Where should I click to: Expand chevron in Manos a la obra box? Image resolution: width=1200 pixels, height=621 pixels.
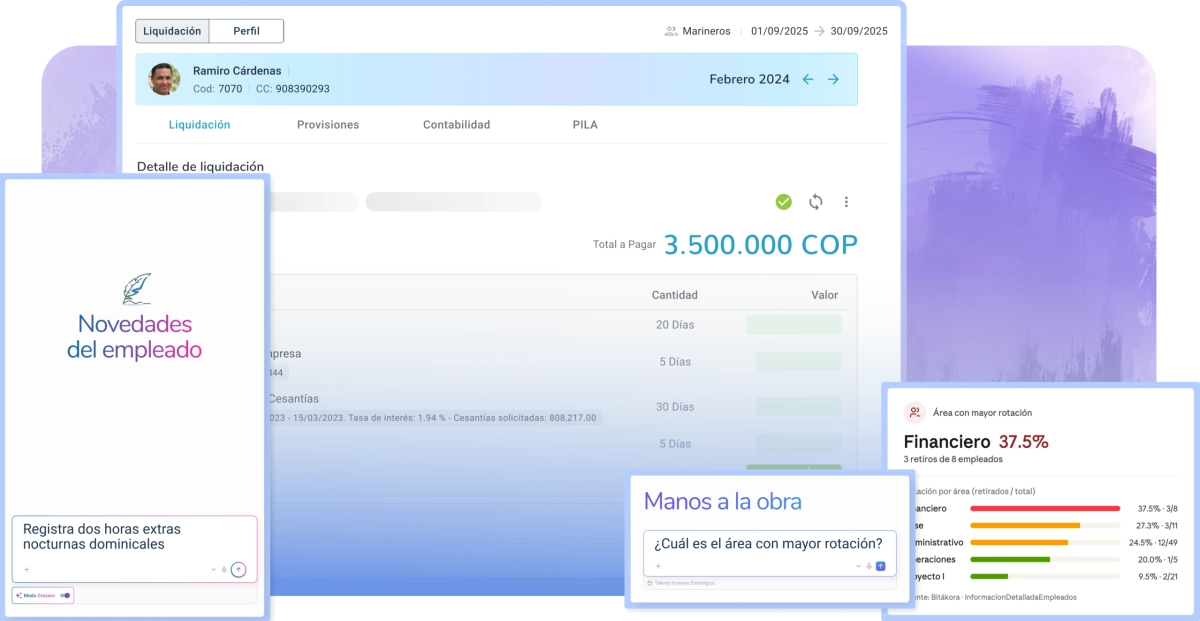[x=859, y=566]
